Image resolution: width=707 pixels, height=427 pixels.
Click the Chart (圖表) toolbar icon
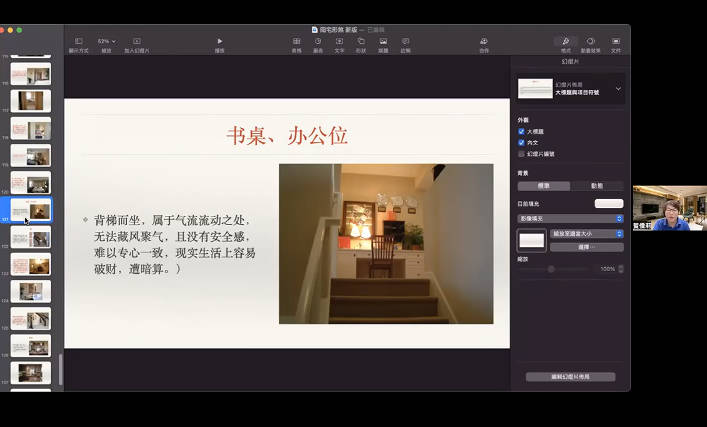(318, 41)
